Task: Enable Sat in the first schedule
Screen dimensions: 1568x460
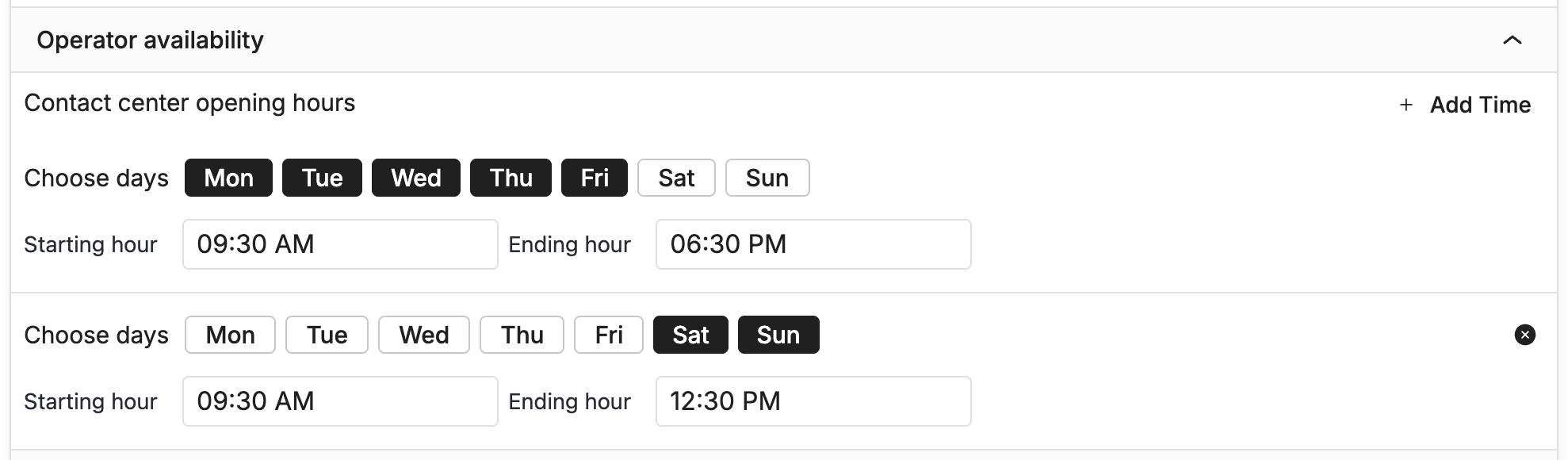Action: (x=676, y=178)
